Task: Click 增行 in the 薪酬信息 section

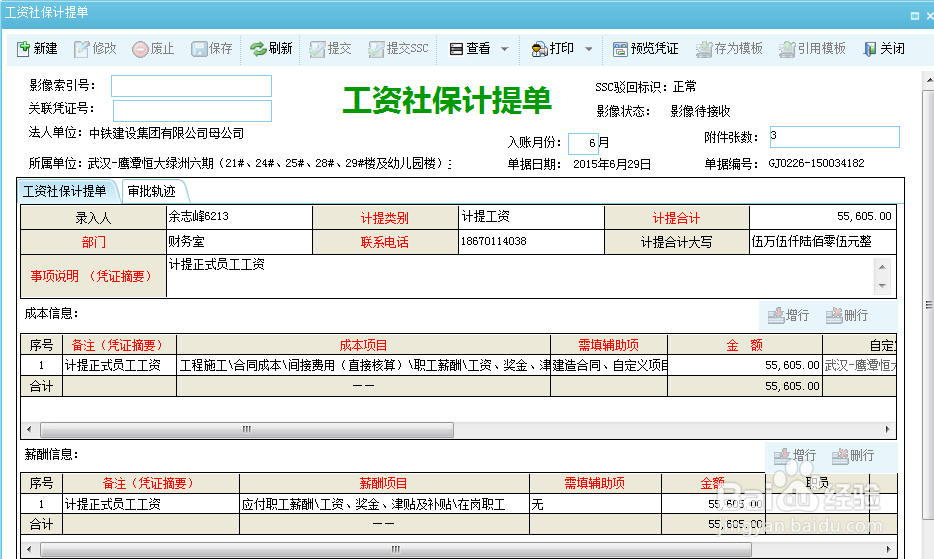Action: 795,456
